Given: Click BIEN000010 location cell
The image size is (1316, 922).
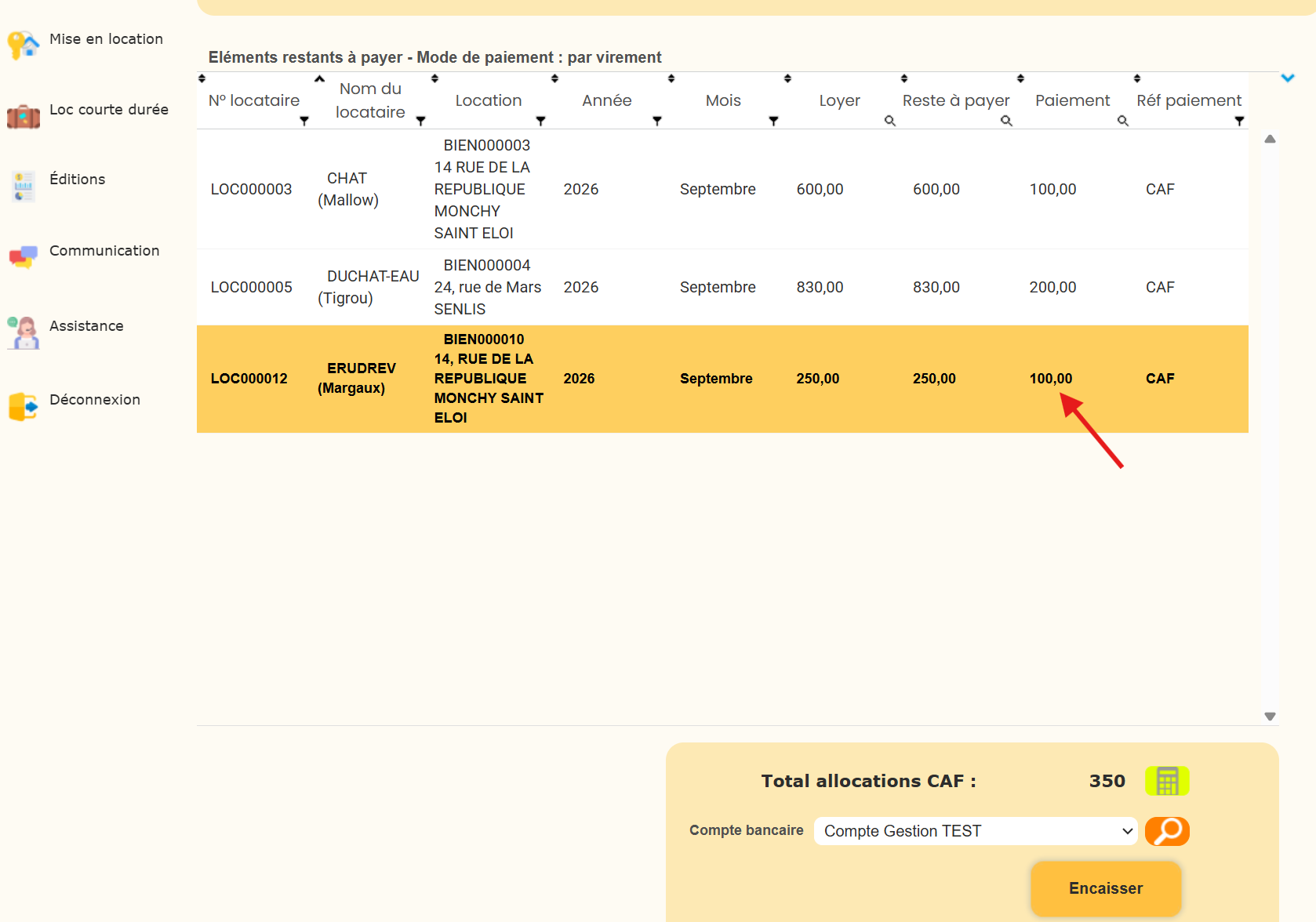Looking at the screenshot, I should pyautogui.click(x=489, y=378).
